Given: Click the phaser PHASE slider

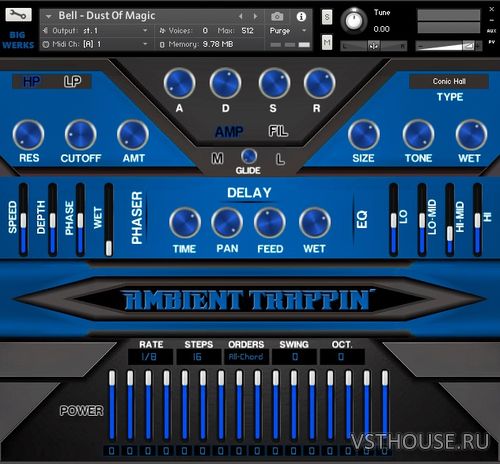Looking at the screenshot, I should 80,220.
